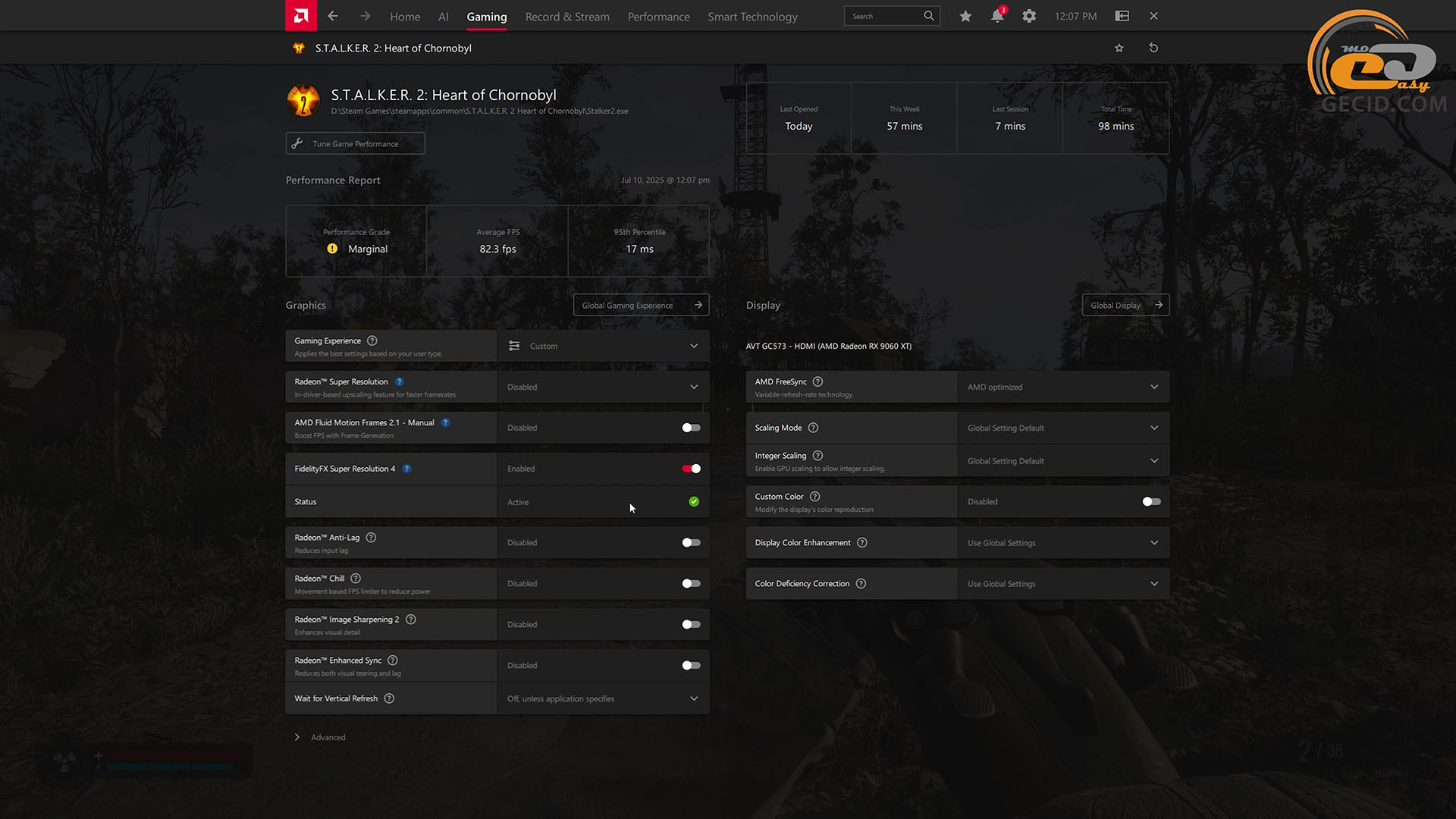Click STALKER 2 game icon in breadcrumb
The image size is (1456, 819).
coord(299,48)
